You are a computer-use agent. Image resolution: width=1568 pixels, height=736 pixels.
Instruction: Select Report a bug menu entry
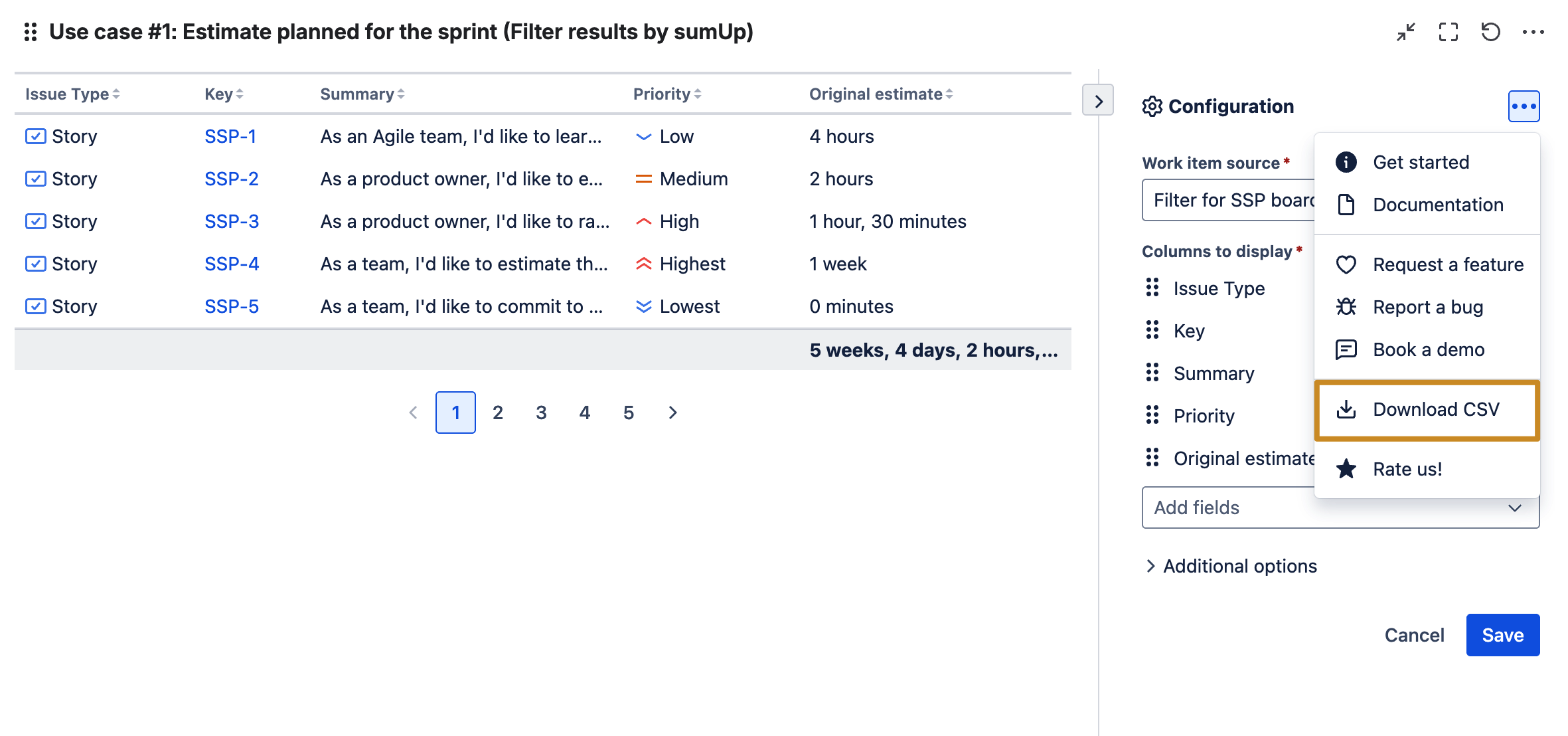1427,307
